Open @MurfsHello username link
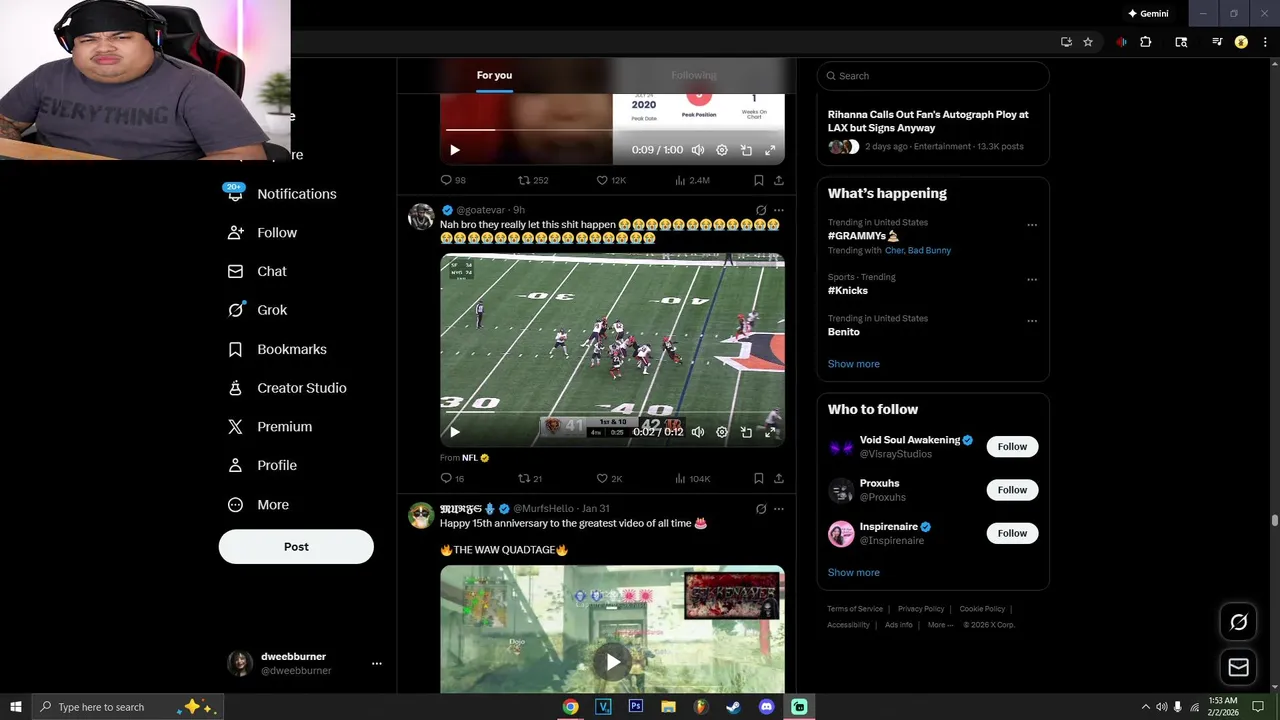1280x720 pixels. (x=544, y=508)
